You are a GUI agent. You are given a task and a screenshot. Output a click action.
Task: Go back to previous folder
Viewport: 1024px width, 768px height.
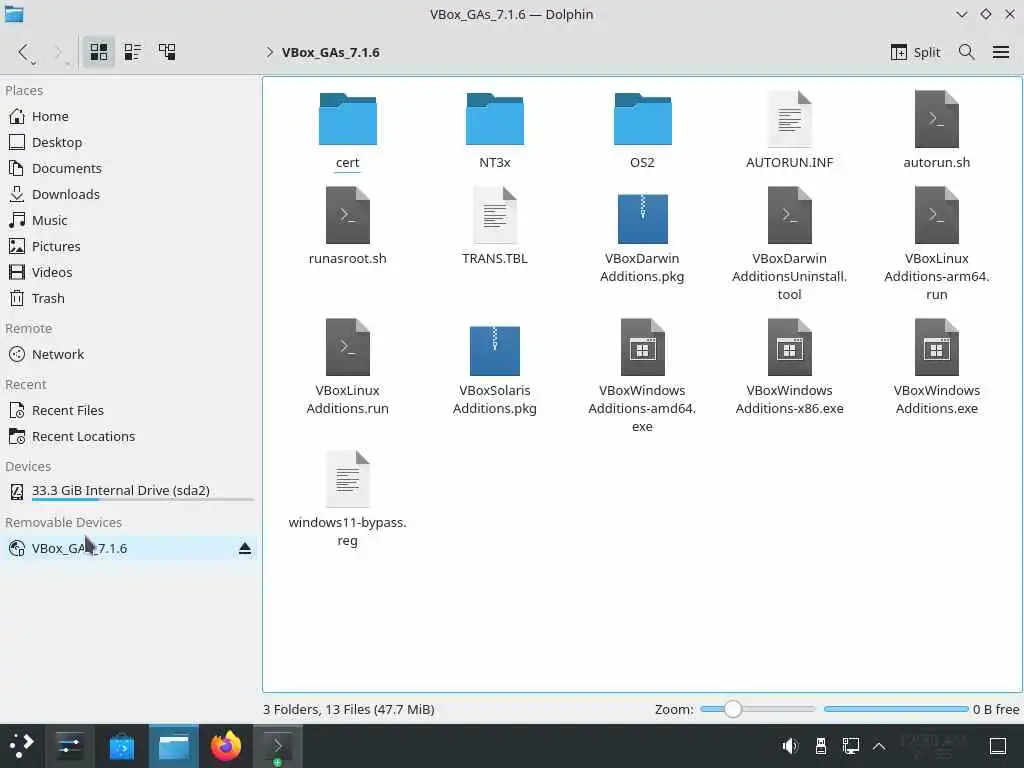(x=25, y=52)
